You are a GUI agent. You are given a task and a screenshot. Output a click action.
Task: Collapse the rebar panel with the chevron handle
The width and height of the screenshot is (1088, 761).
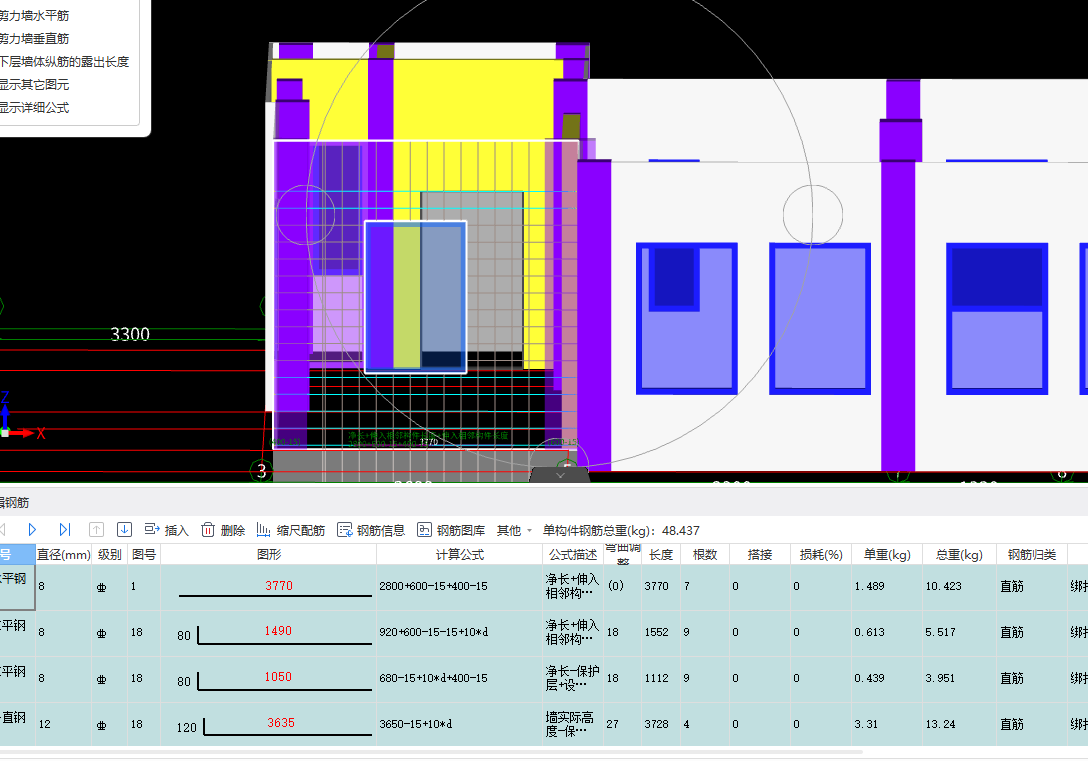tap(560, 475)
